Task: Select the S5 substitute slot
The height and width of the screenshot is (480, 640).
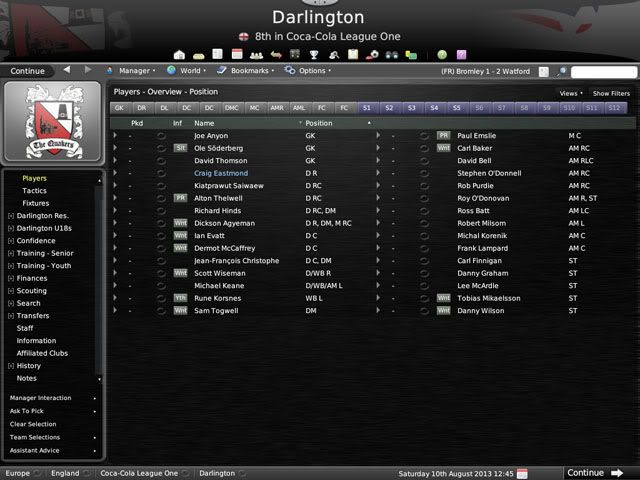Action: click(x=456, y=108)
